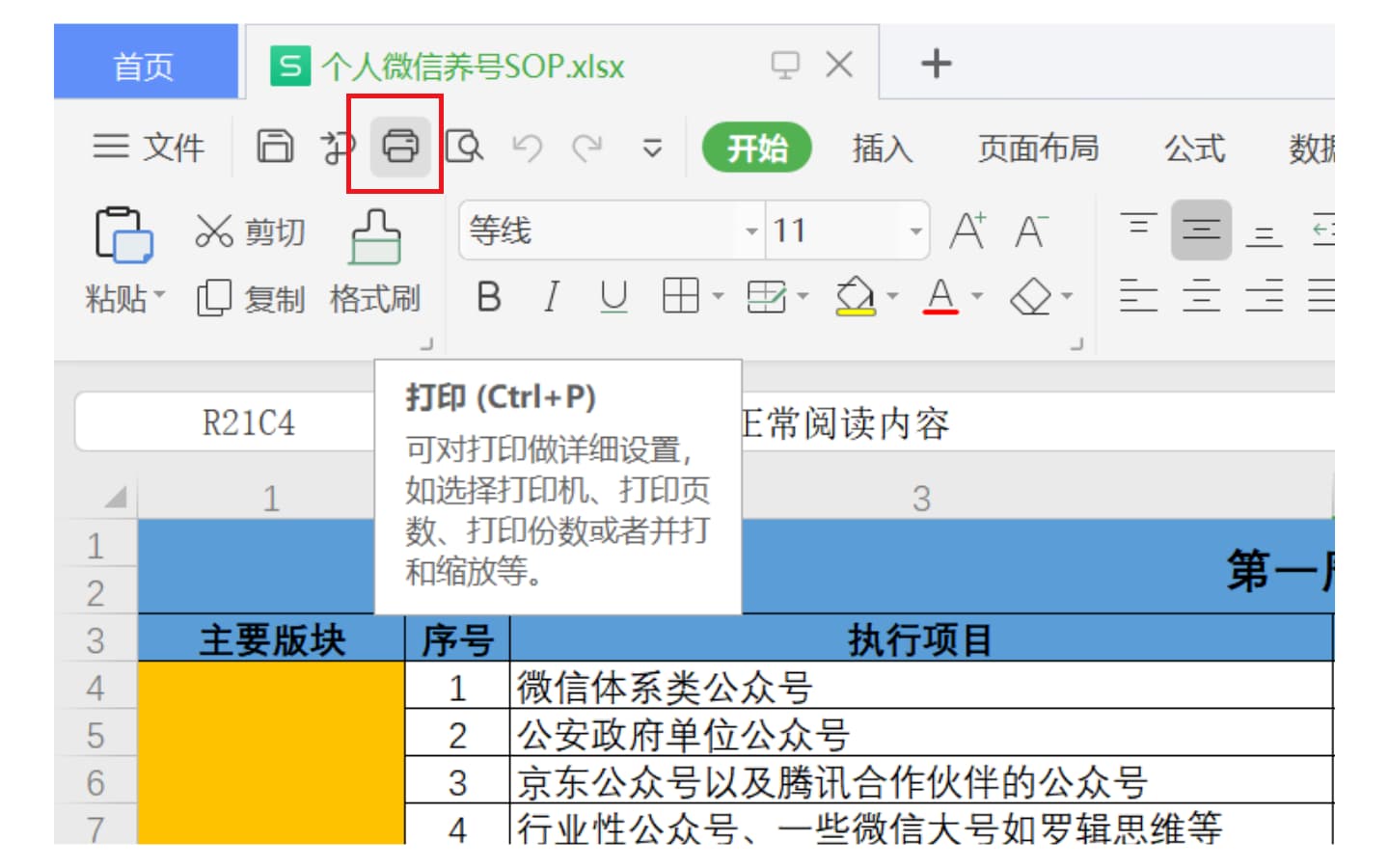Image resolution: width=1389 pixels, height=868 pixels.
Task: Toggle Italic formatting
Action: [551, 297]
